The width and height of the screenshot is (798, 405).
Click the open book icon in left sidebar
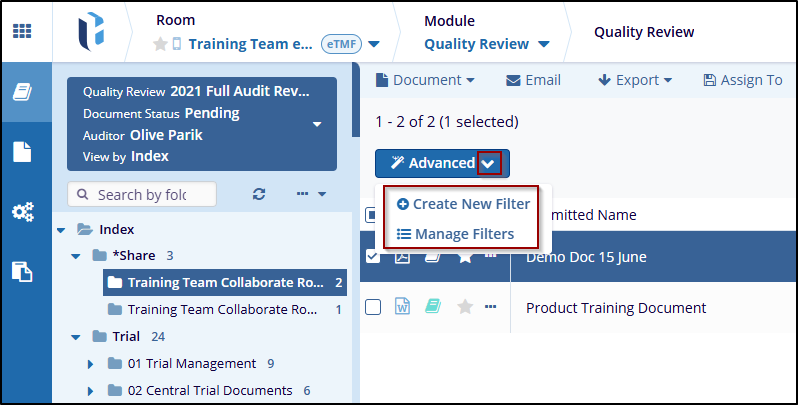22,93
